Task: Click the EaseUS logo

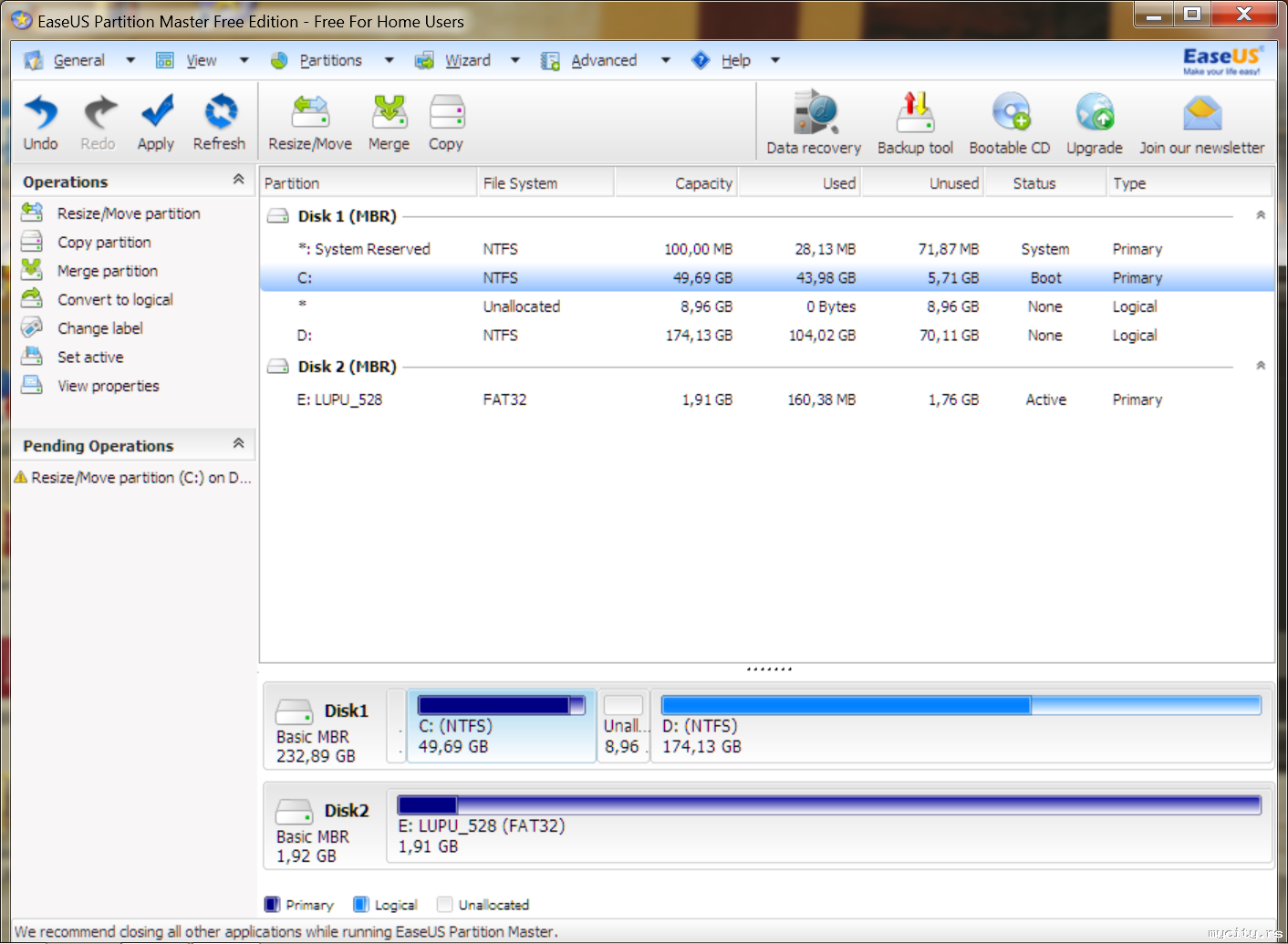Action: tap(1222, 60)
